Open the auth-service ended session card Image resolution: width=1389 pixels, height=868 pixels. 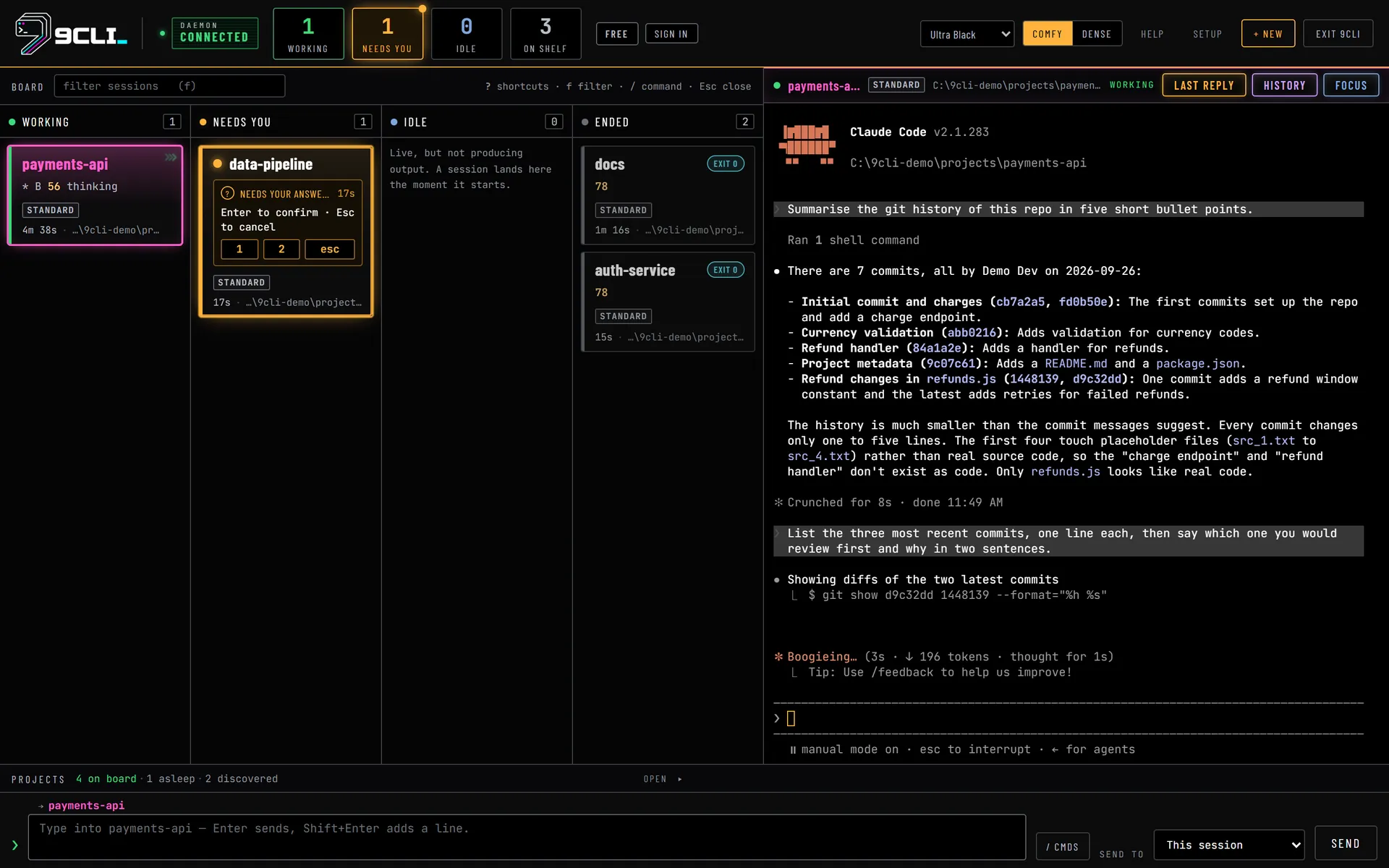668,302
